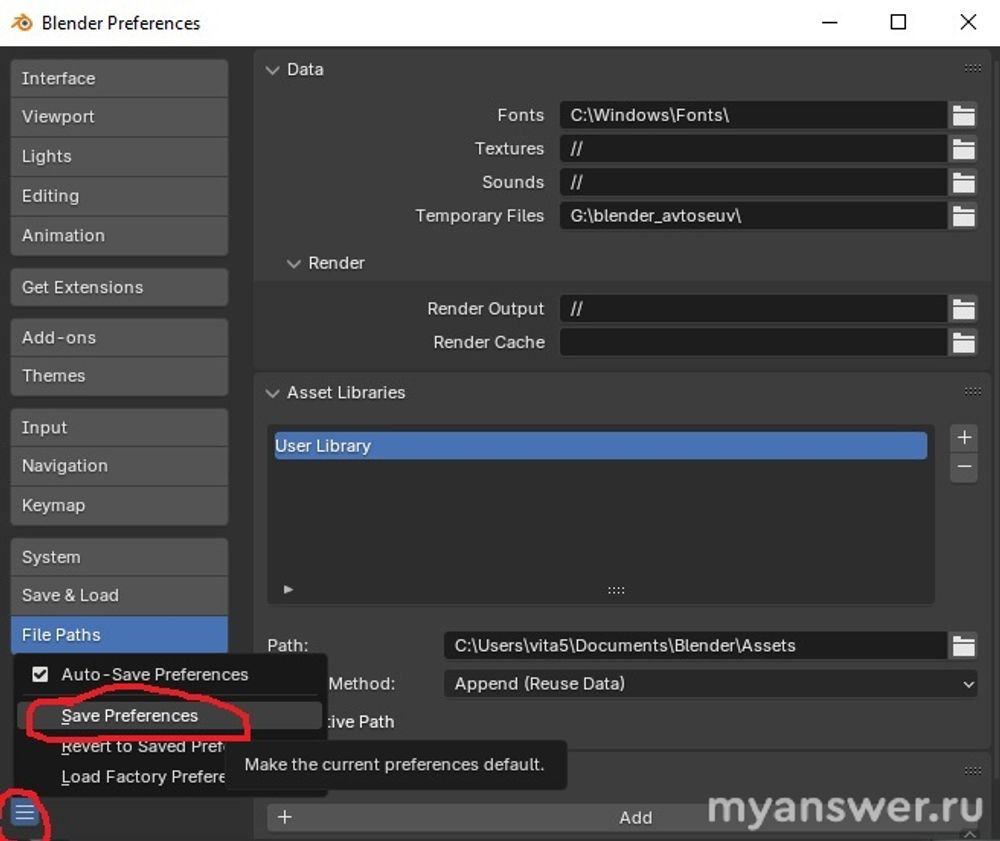This screenshot has width=1000, height=841.
Task: Click the folder icon next to Fonts path
Action: (963, 115)
